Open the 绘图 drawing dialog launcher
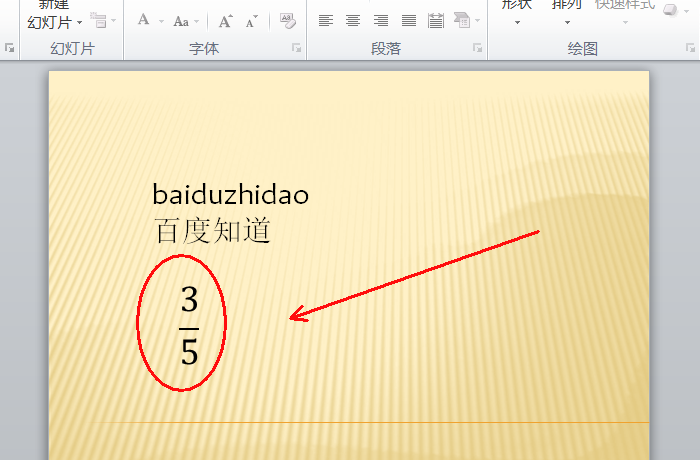 click(x=690, y=48)
